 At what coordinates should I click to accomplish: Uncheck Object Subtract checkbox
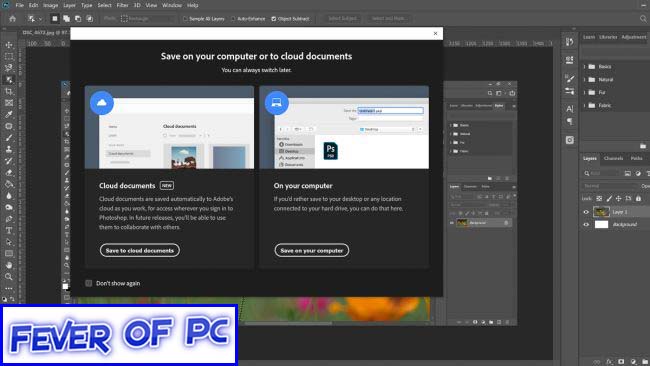[x=274, y=19]
